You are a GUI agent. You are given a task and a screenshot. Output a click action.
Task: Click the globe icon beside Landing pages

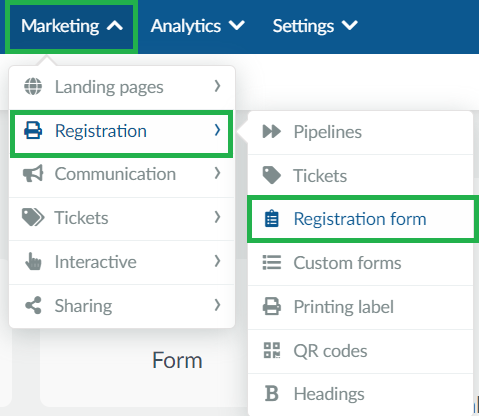(x=33, y=86)
